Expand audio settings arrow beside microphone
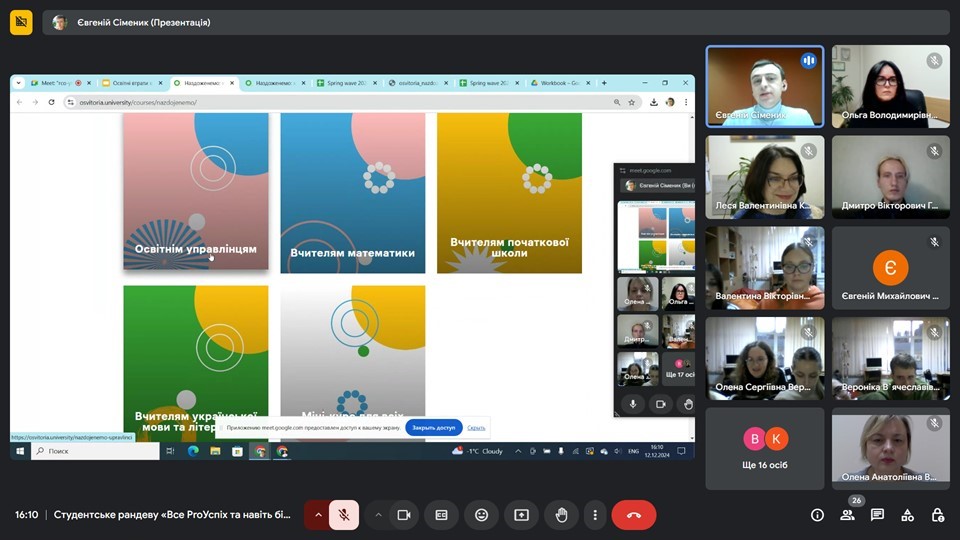This screenshot has height=540, width=960. pos(318,515)
